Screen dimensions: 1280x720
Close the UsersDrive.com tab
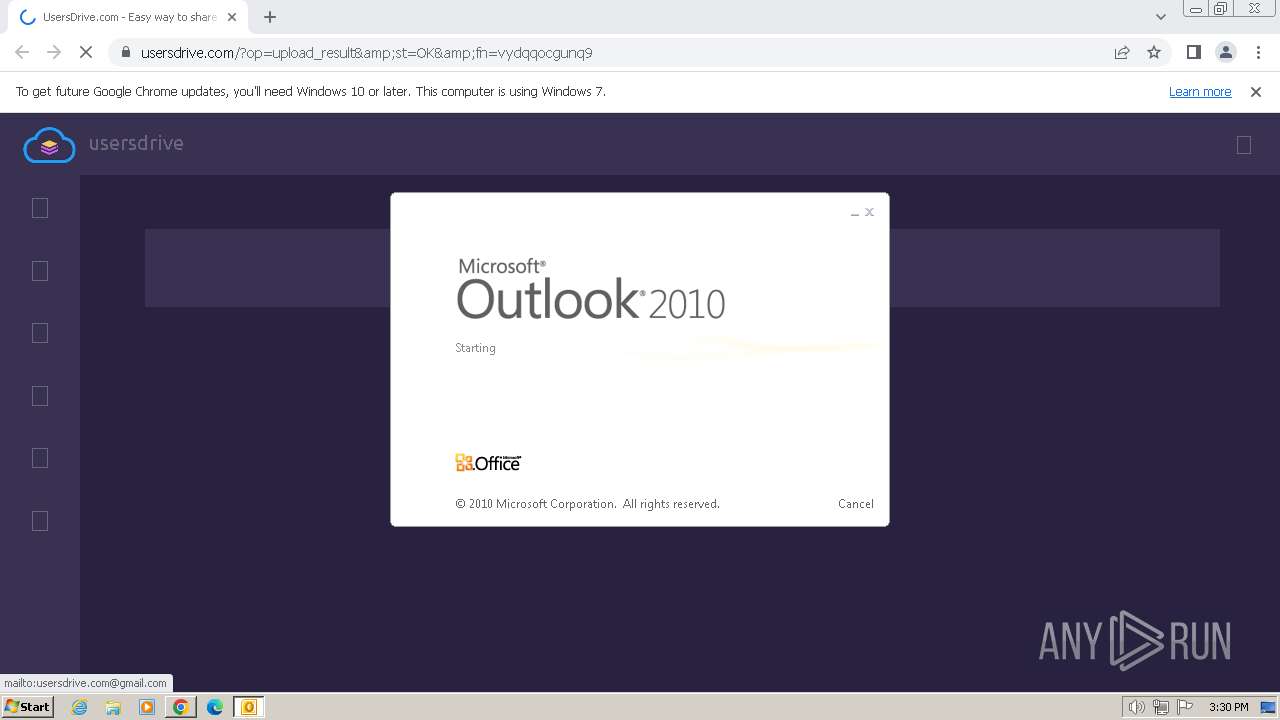(x=232, y=17)
